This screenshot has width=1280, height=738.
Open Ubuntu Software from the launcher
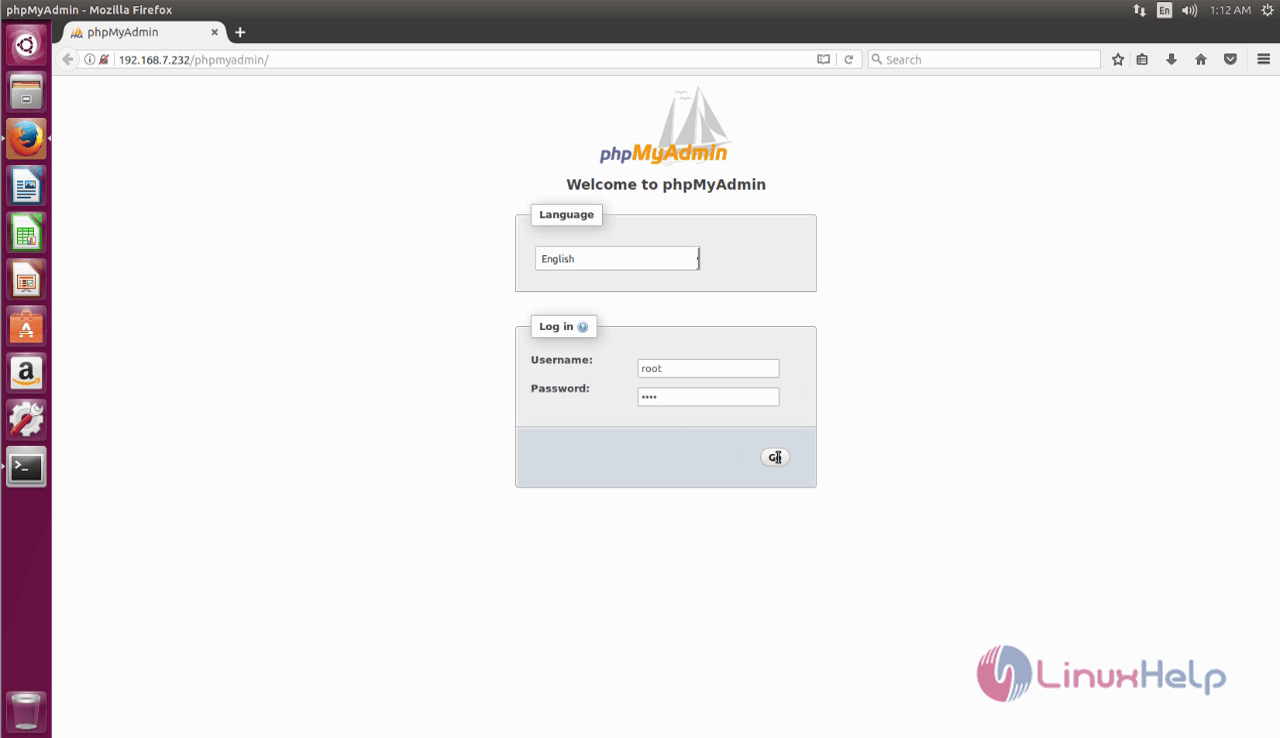point(26,327)
